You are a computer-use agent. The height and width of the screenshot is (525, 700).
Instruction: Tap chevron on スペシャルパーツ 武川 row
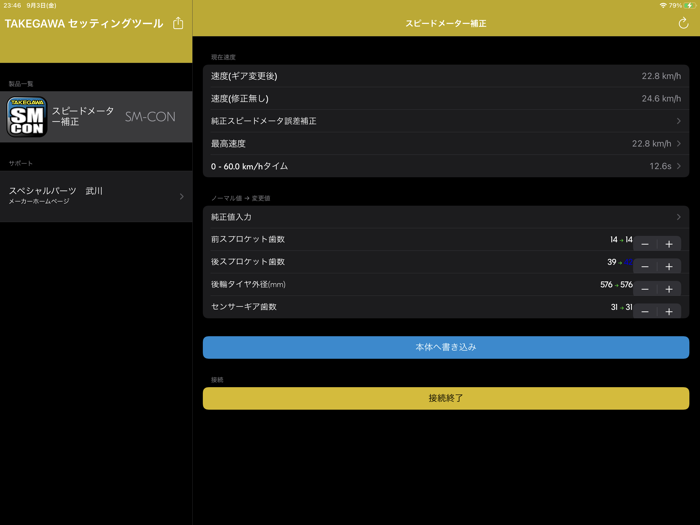[x=182, y=196]
